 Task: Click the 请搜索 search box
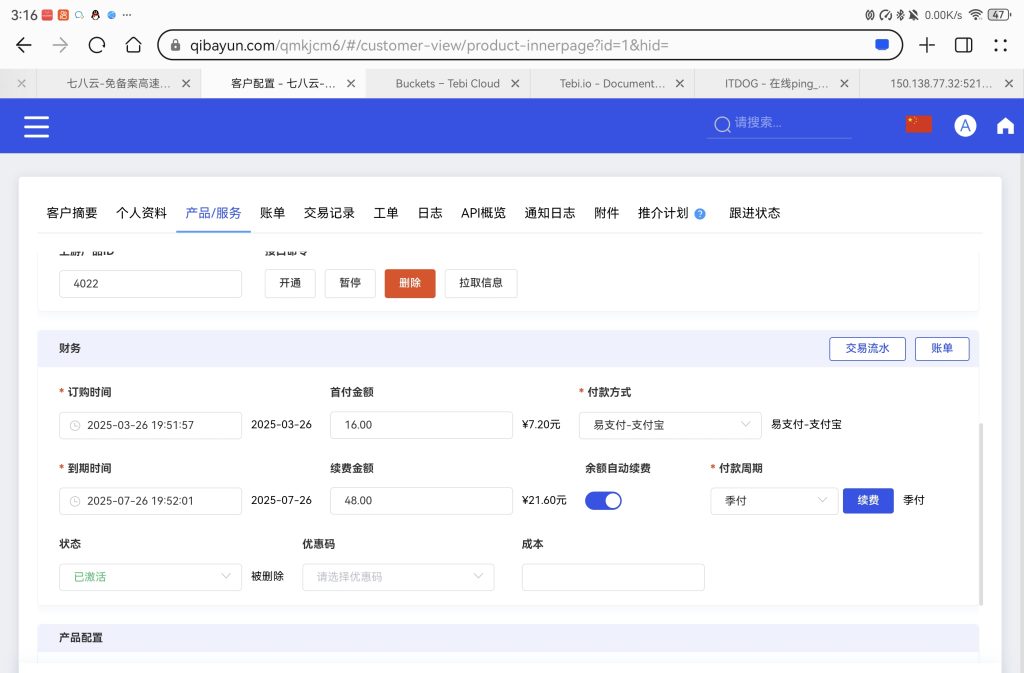(780, 123)
